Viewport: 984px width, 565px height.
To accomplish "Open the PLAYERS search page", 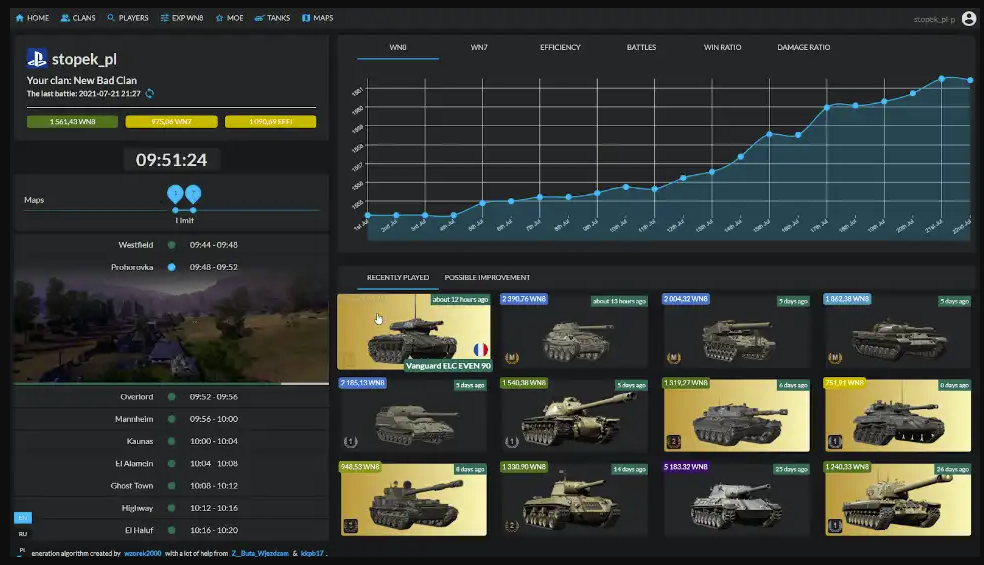I will [127, 18].
